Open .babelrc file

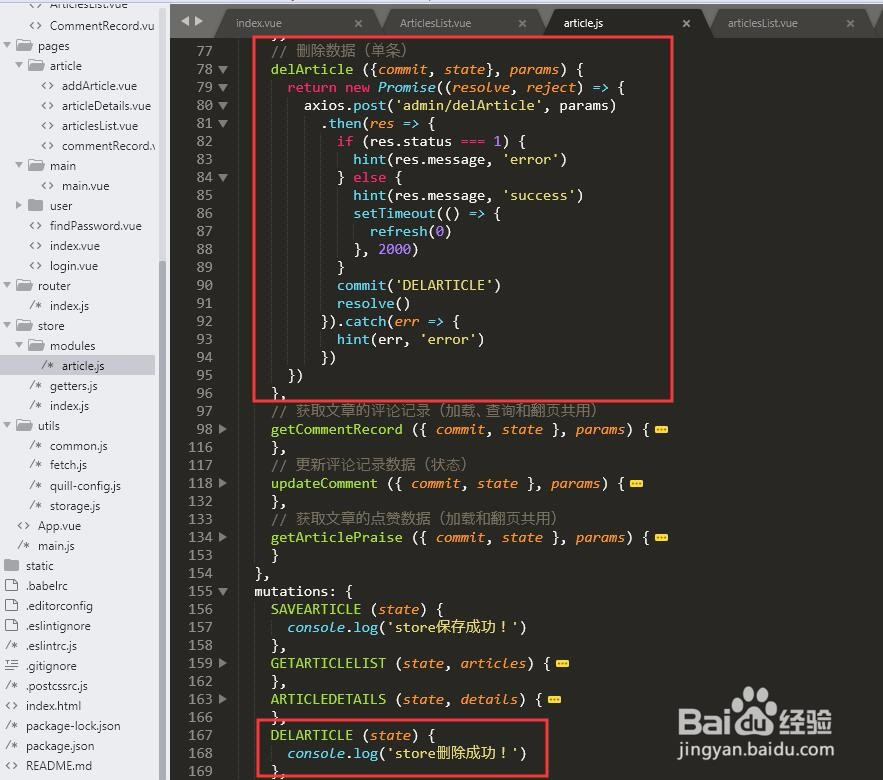pos(47,585)
